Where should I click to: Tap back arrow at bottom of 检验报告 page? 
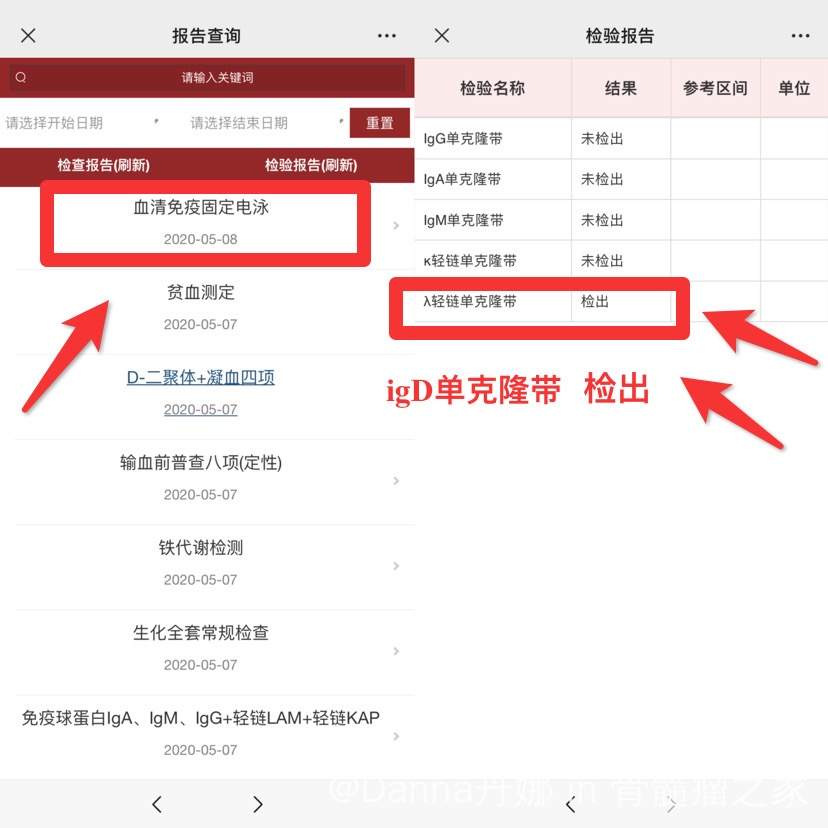[571, 804]
